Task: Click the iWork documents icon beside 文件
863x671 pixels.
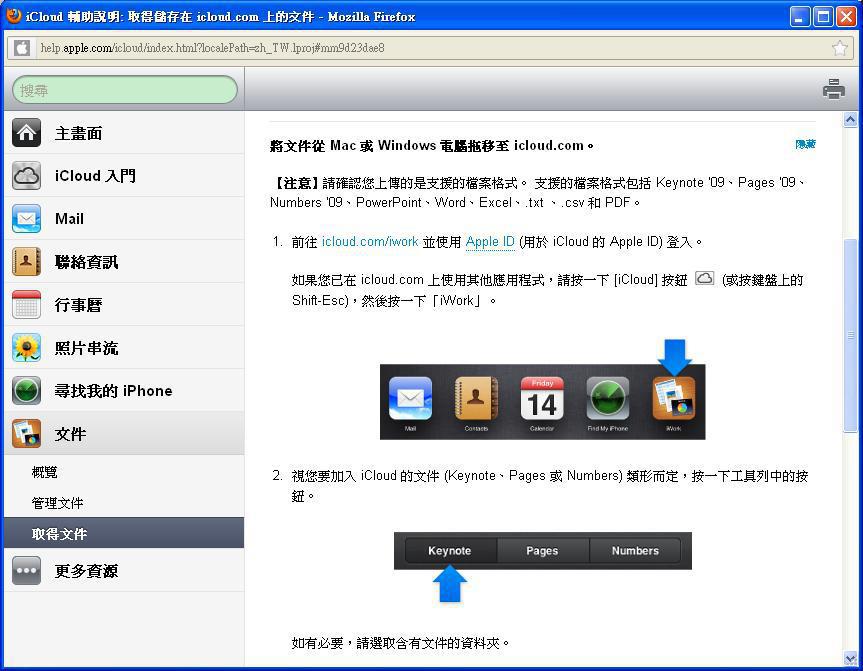Action: point(26,433)
